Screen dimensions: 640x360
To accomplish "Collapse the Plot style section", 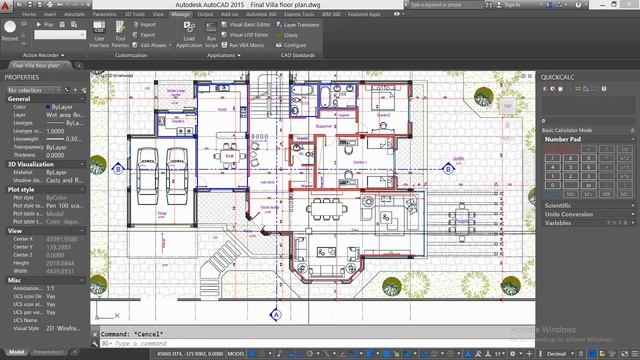I will coord(82,189).
